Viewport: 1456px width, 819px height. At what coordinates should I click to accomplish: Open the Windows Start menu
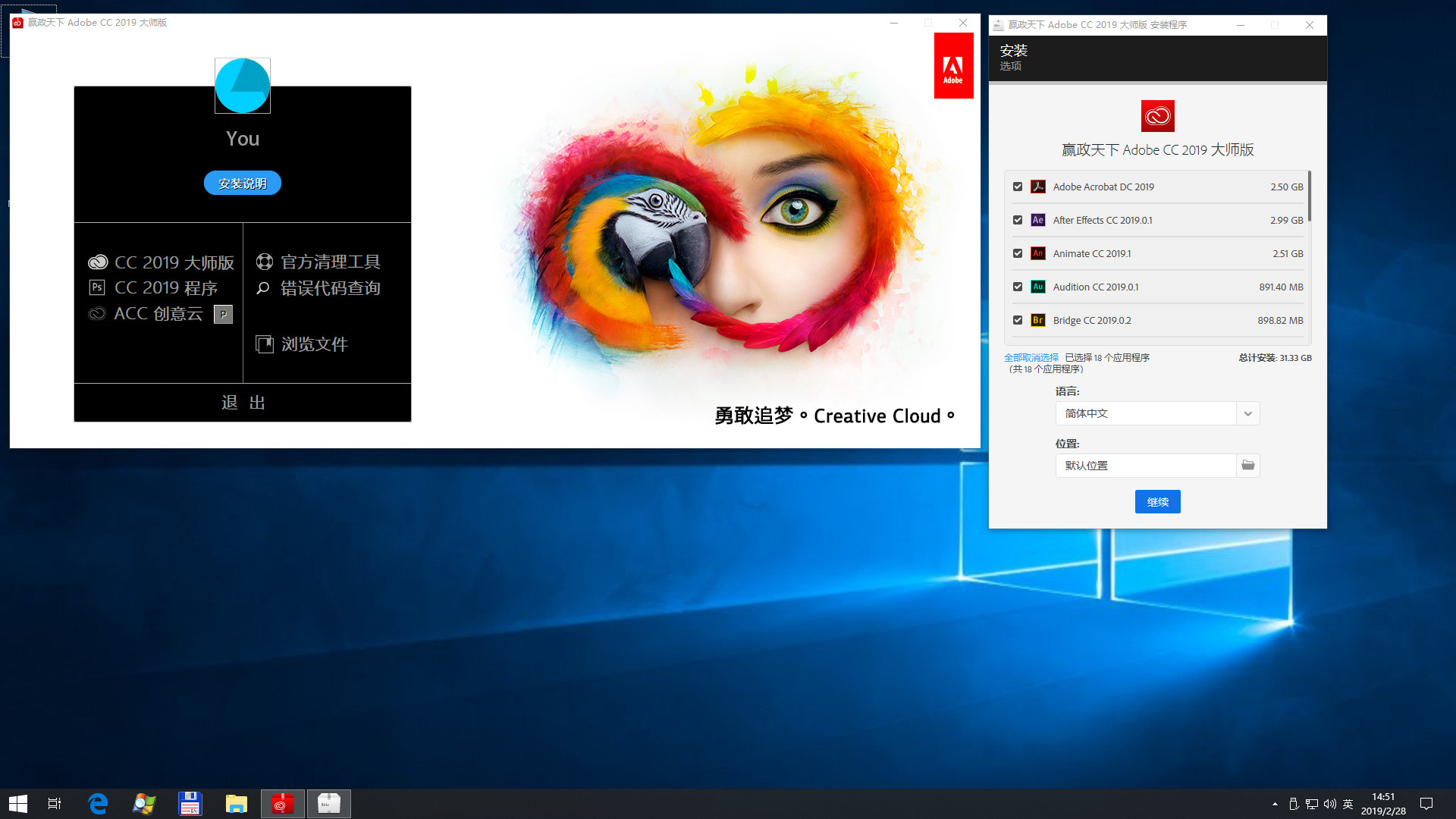pyautogui.click(x=18, y=804)
